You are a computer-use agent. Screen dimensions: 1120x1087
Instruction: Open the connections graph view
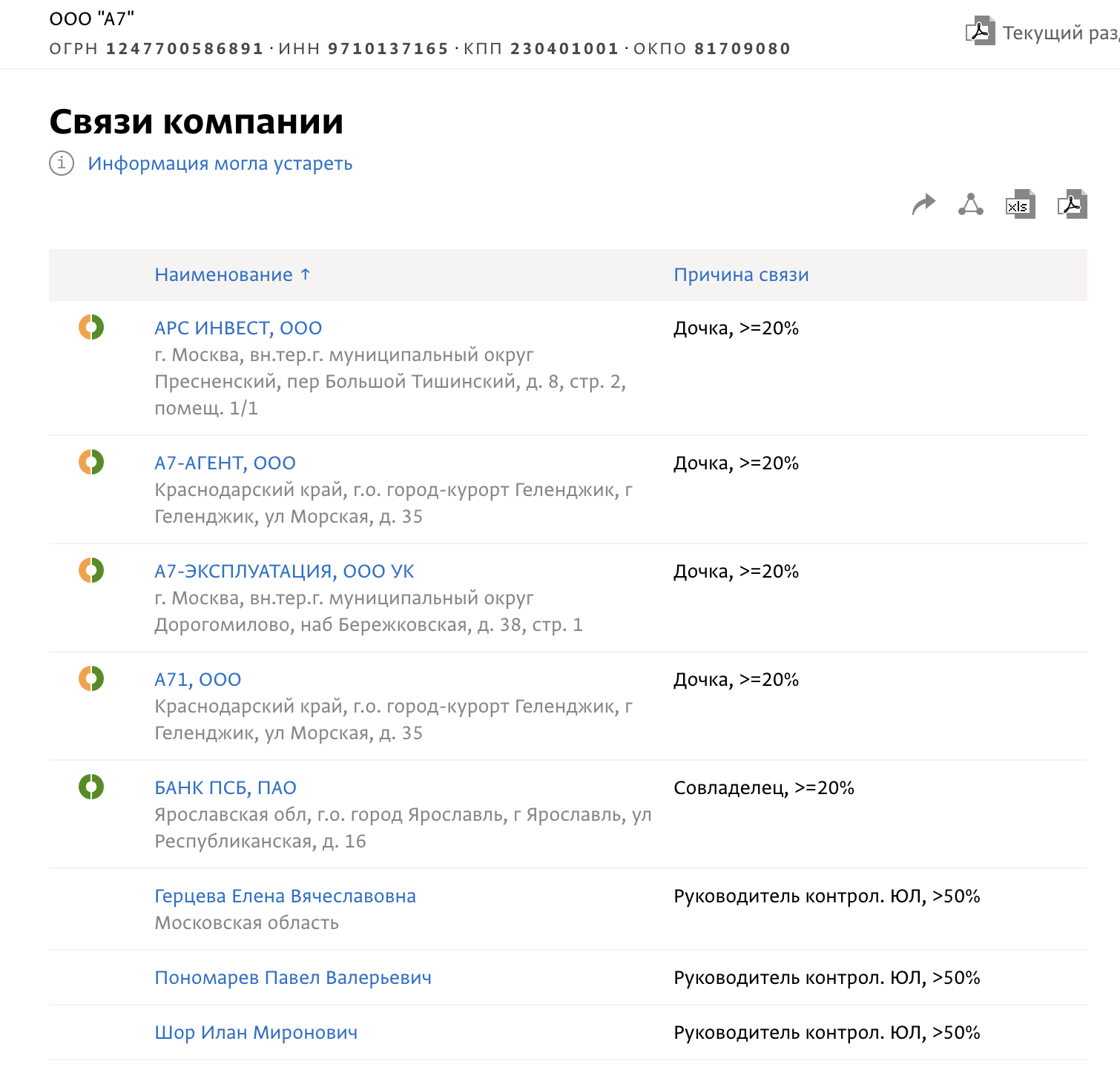coord(971,205)
